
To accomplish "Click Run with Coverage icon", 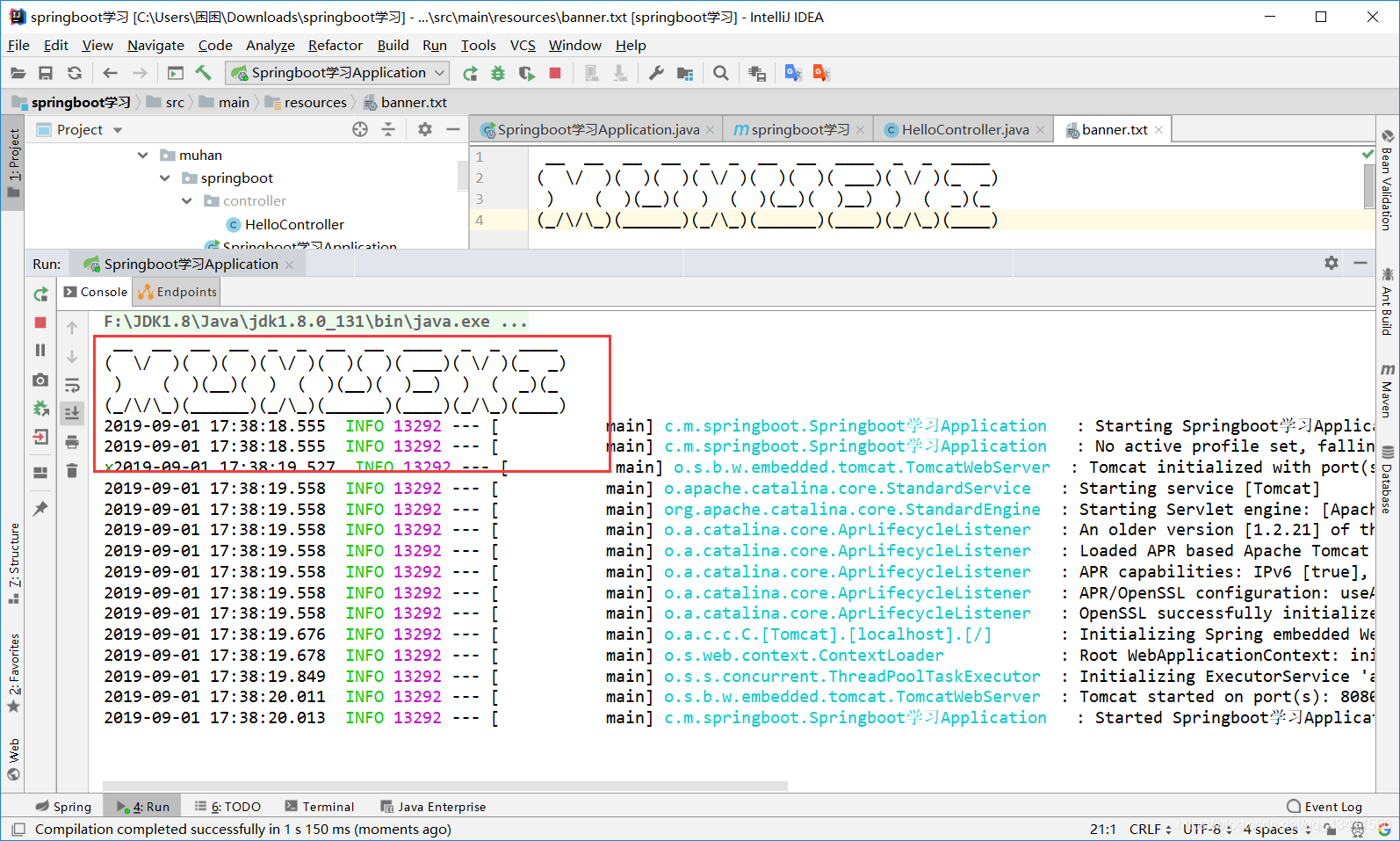I will pos(526,73).
